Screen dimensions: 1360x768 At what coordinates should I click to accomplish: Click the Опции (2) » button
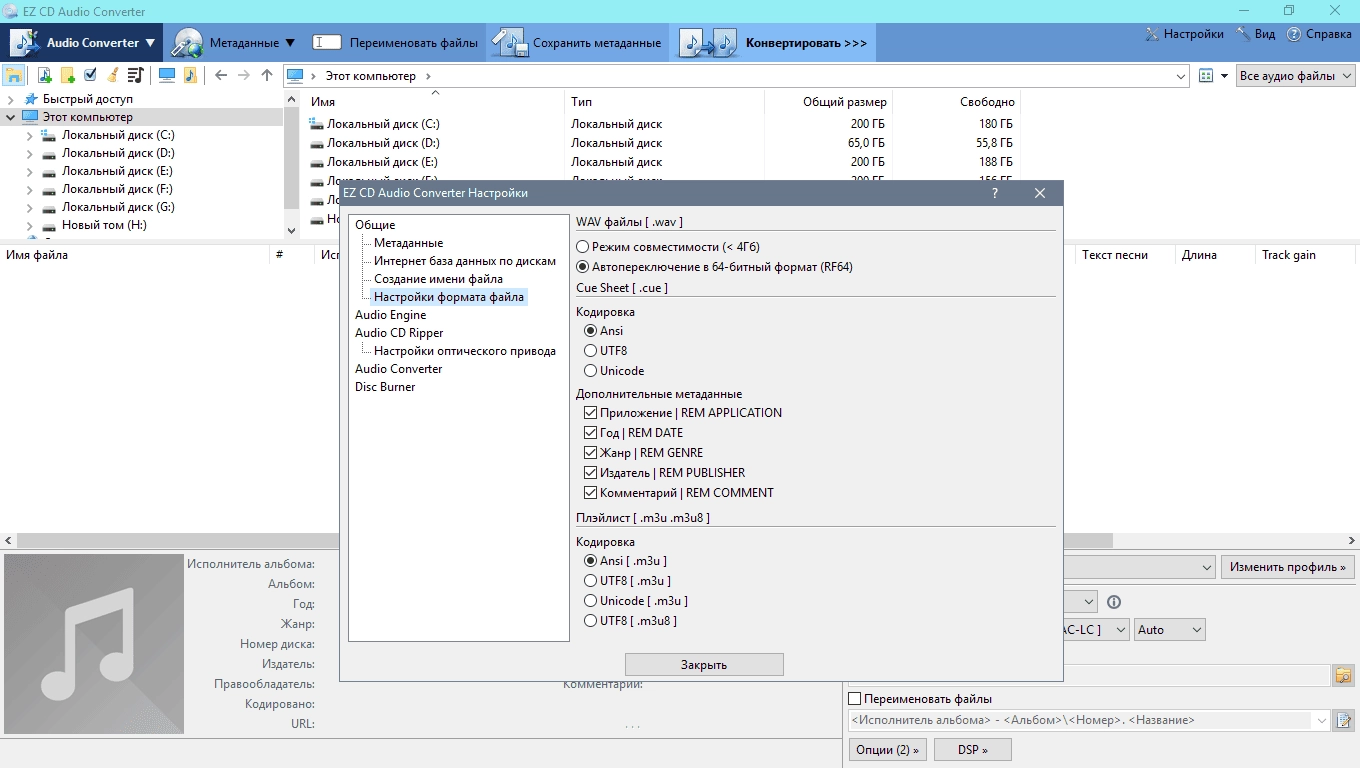pyautogui.click(x=888, y=749)
